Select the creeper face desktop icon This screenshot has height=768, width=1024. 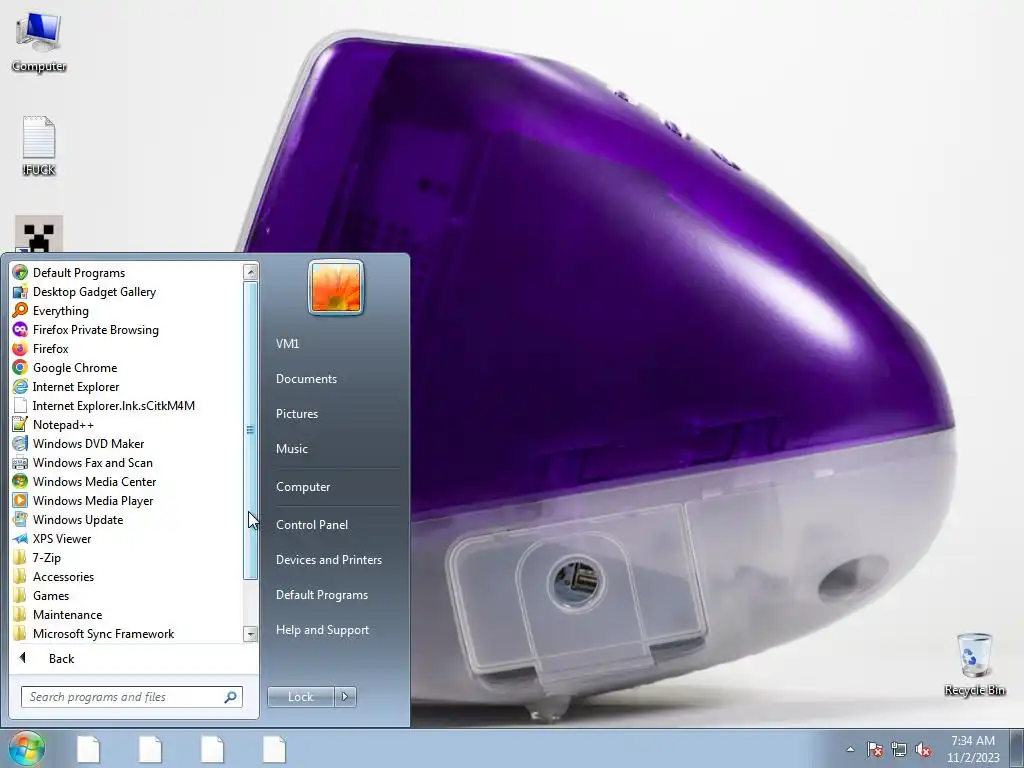(39, 234)
